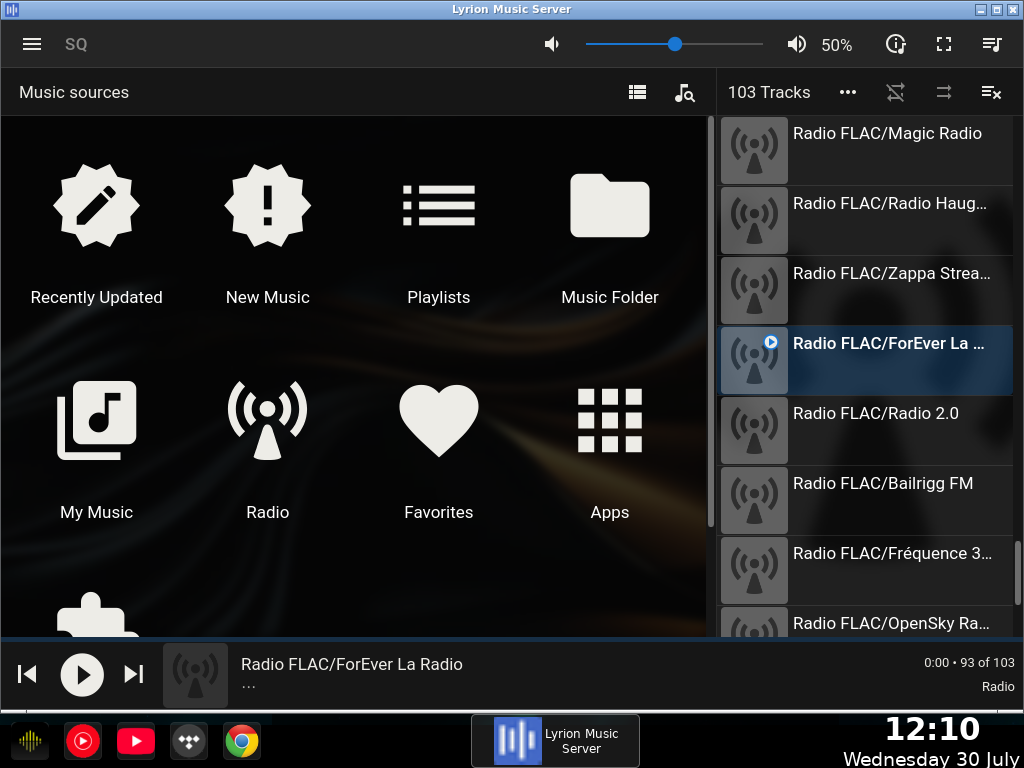Open Apps grid

click(610, 451)
